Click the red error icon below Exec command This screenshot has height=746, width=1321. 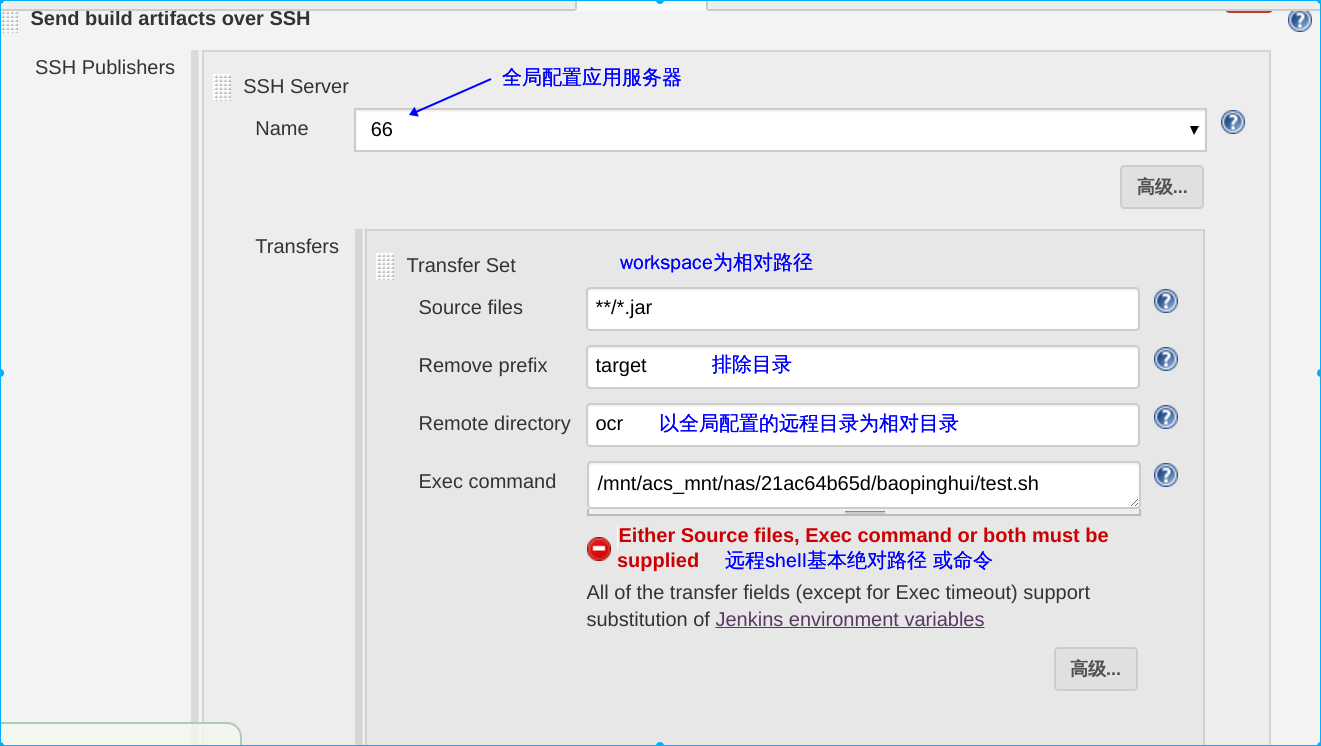pyautogui.click(x=599, y=548)
